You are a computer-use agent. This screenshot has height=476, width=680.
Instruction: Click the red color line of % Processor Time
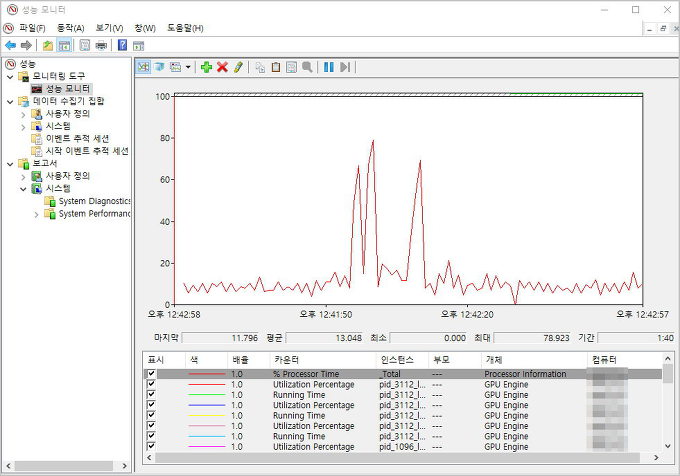pos(206,374)
